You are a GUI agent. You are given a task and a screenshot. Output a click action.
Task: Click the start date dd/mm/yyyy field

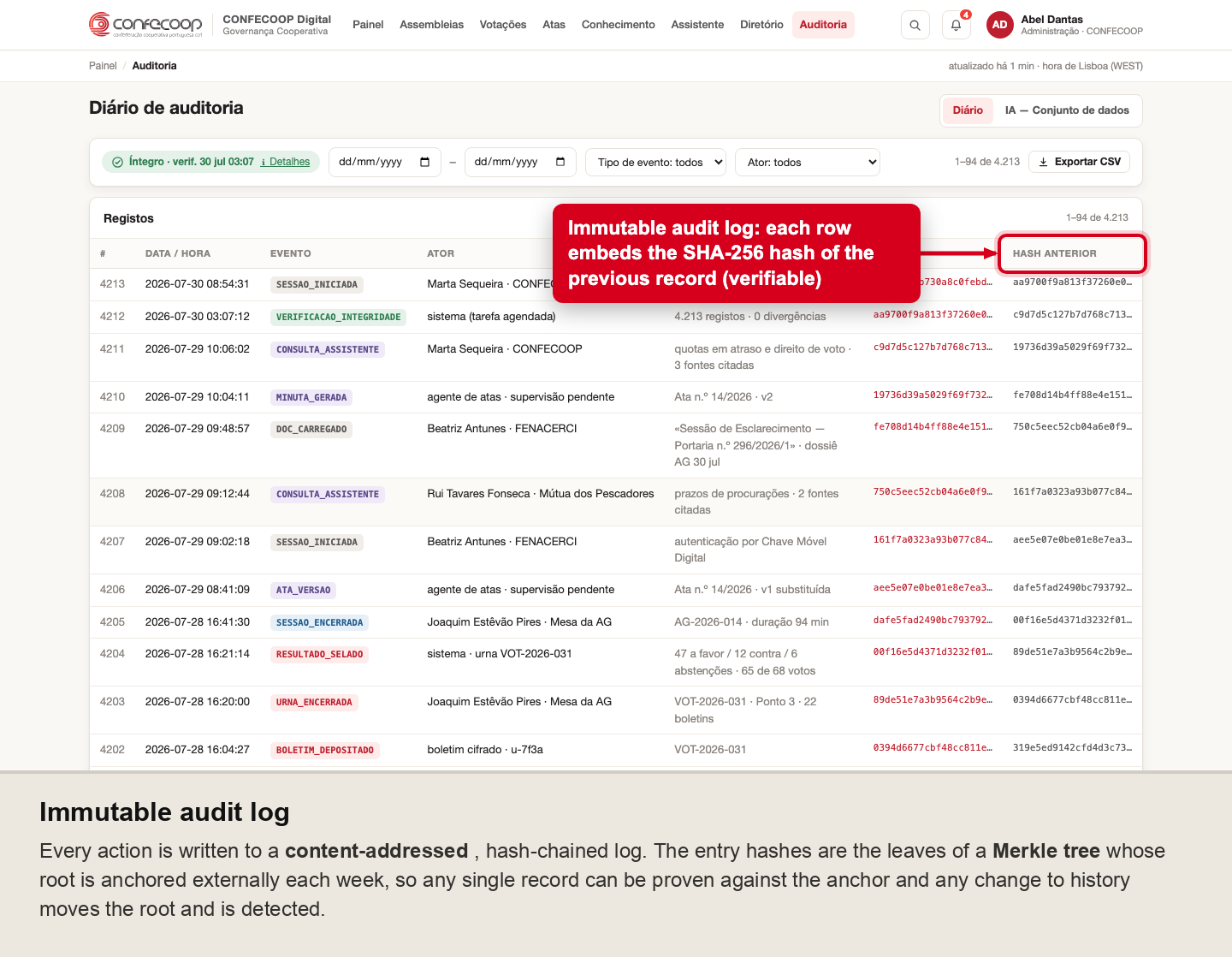(385, 162)
